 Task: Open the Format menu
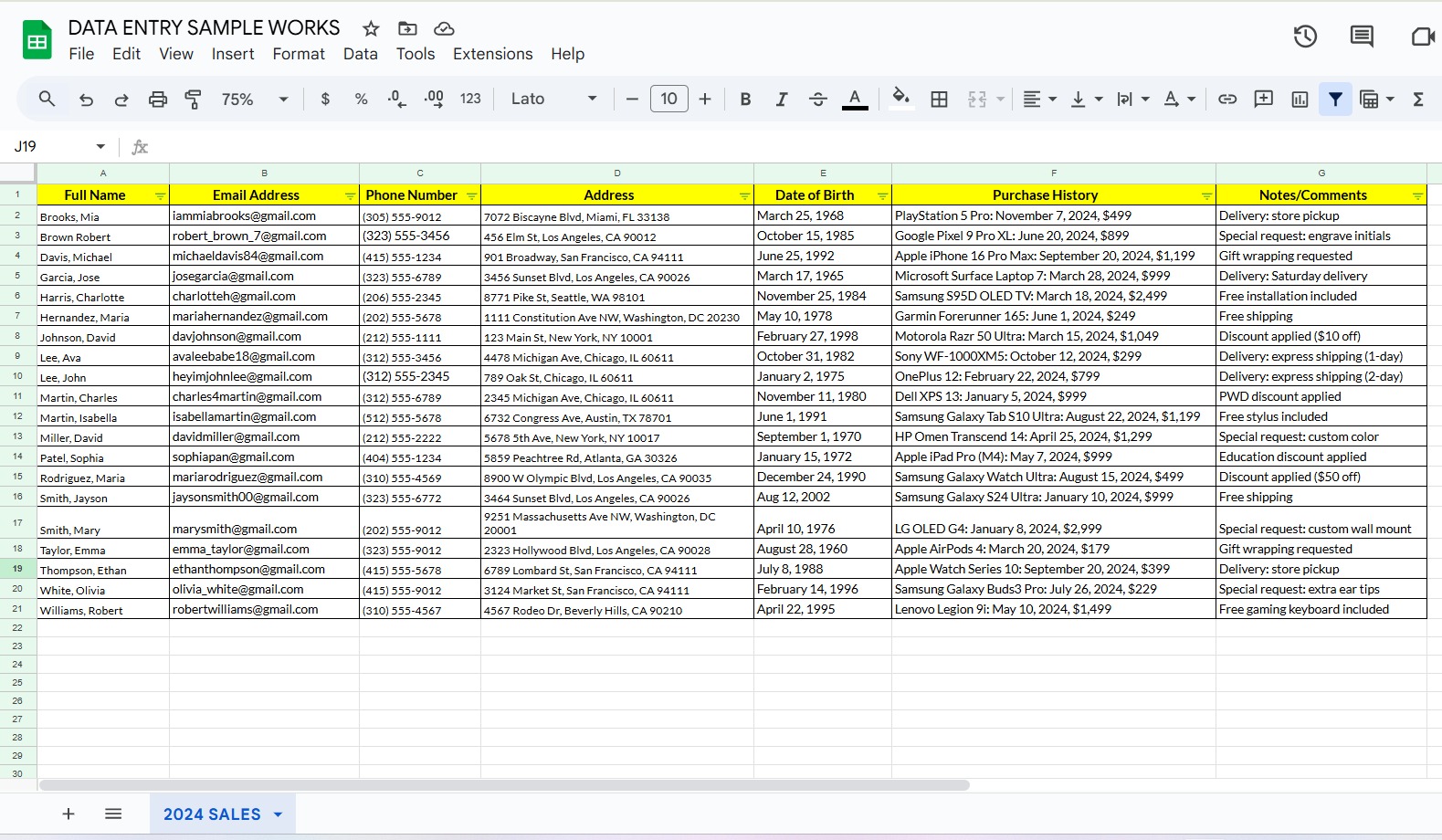[299, 54]
